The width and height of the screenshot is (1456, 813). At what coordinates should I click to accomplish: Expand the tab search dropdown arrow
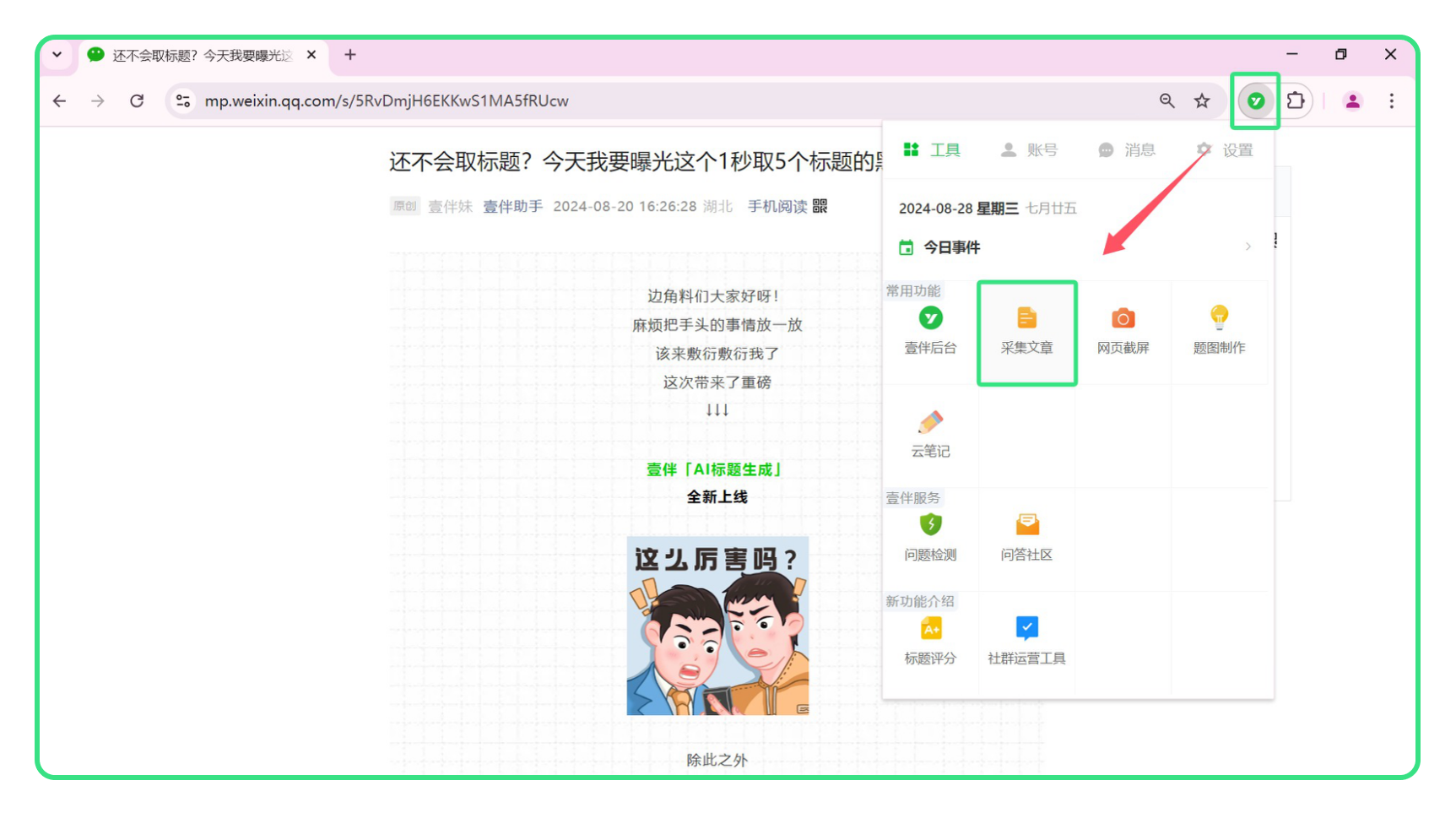tap(57, 55)
